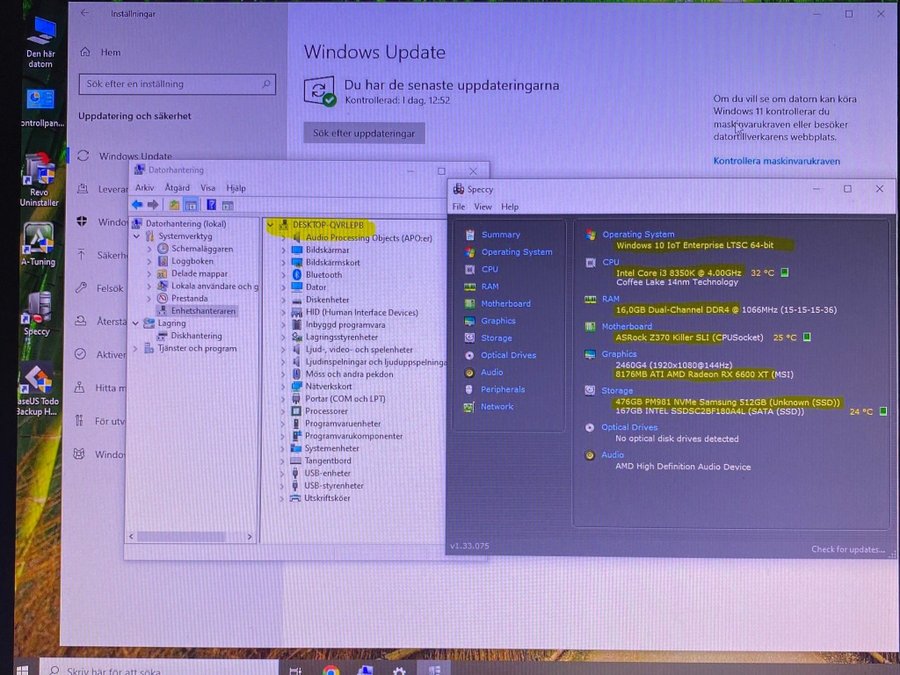Select Loggboken in Datorhantering tree
Screen dimensions: 900x675
pos(192,261)
